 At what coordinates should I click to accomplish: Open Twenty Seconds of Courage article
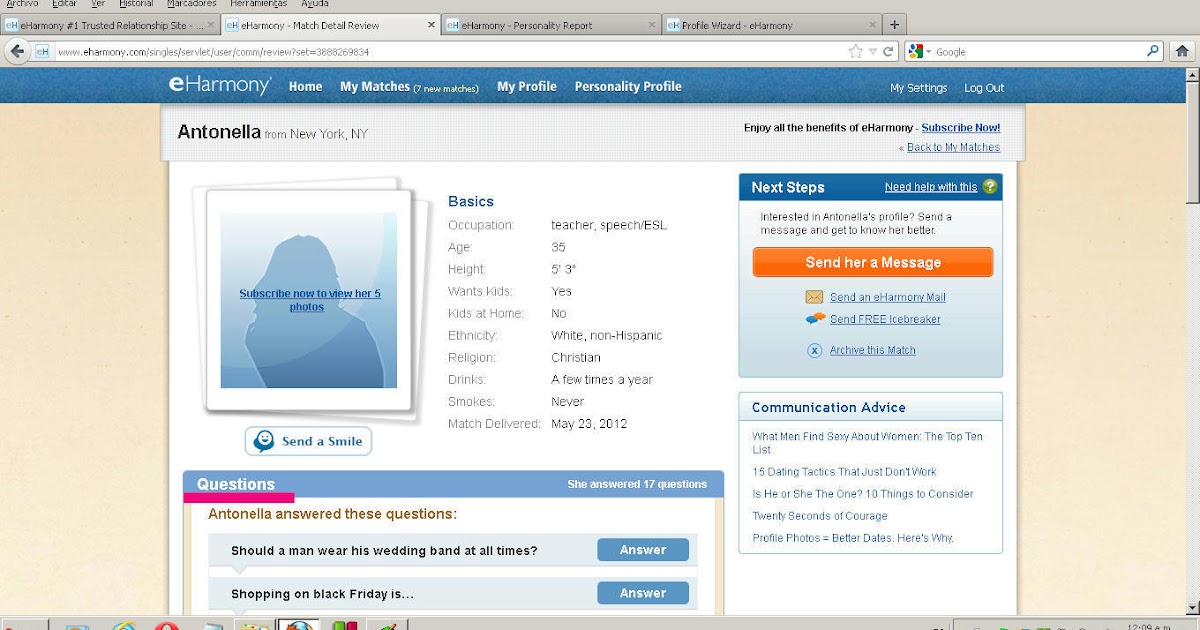[820, 516]
